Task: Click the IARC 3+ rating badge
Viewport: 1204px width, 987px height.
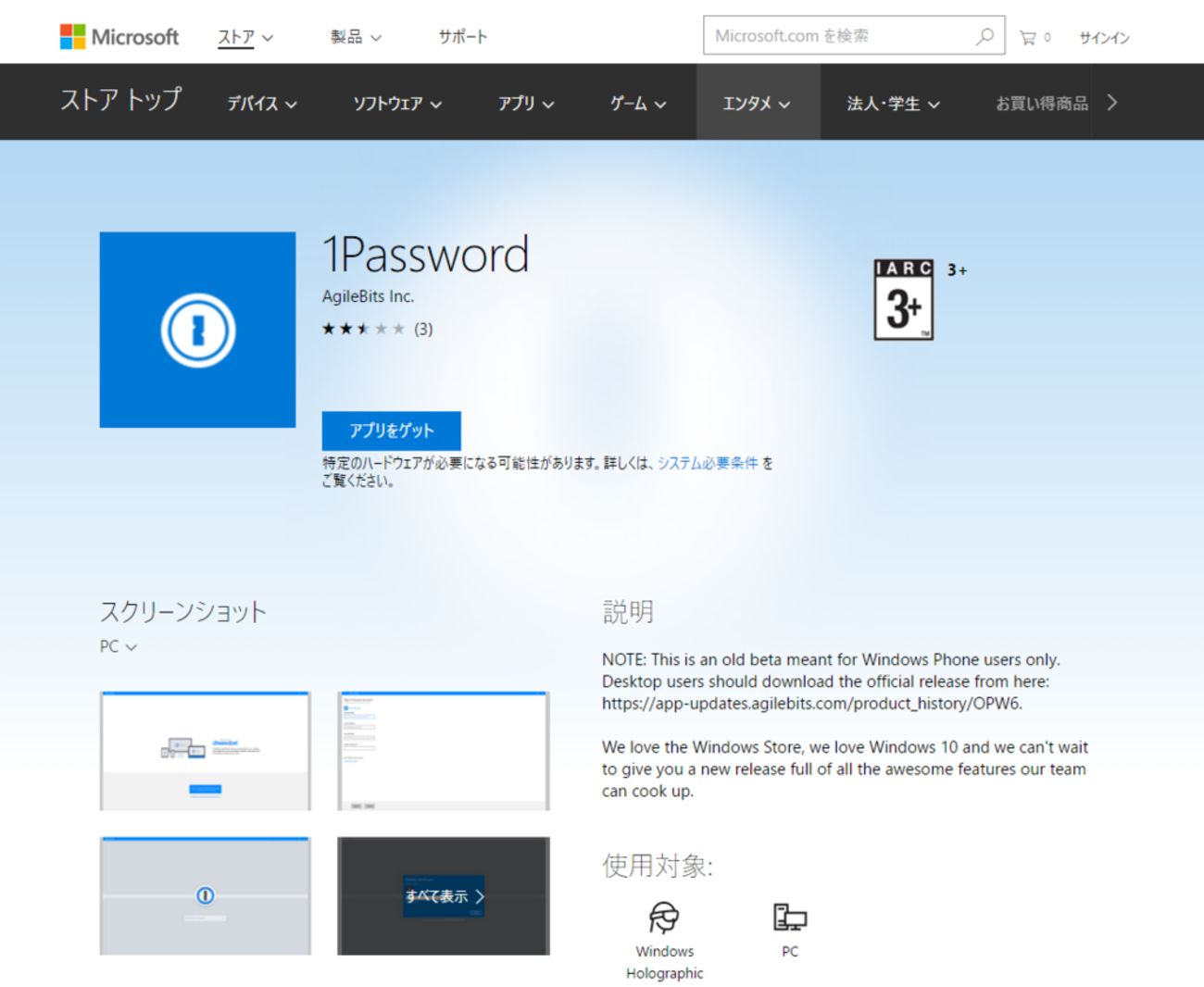Action: (x=903, y=299)
